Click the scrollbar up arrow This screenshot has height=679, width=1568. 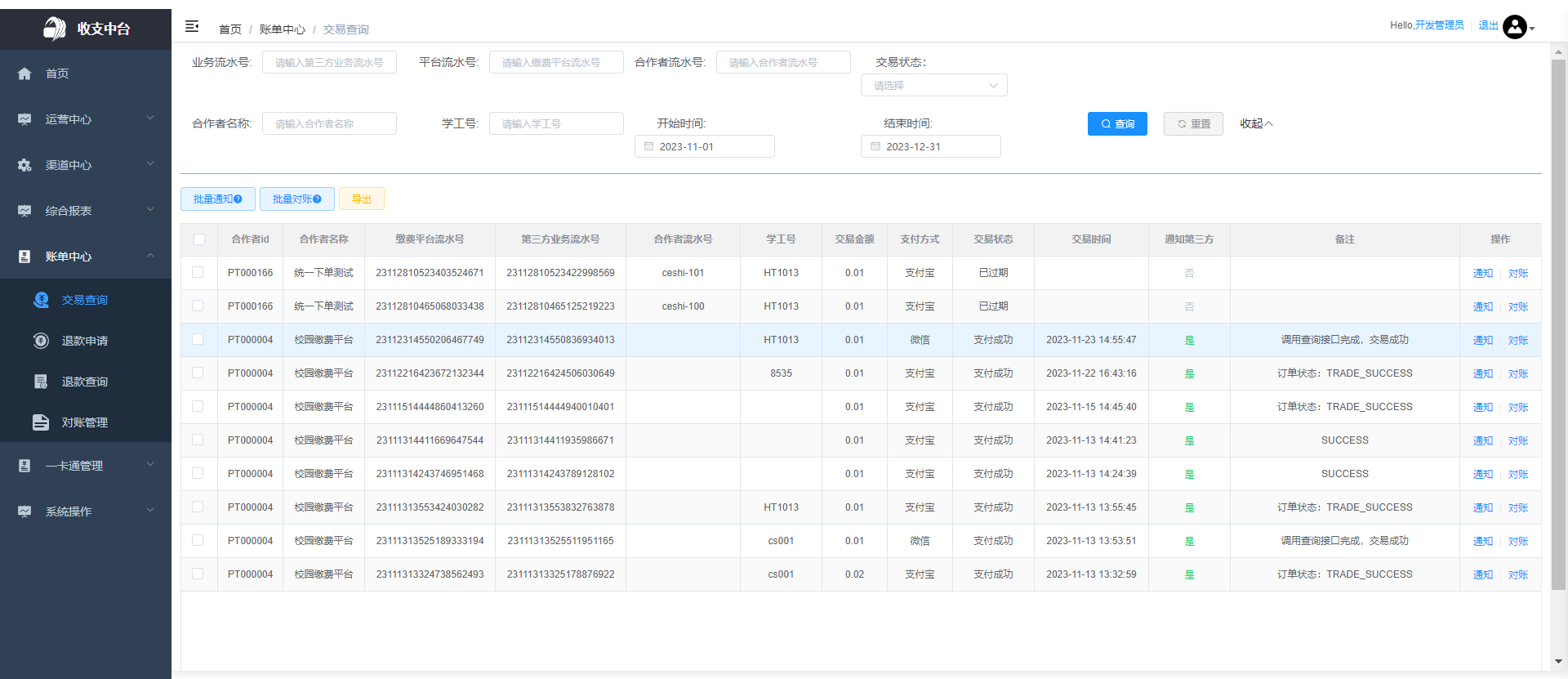[1558, 51]
